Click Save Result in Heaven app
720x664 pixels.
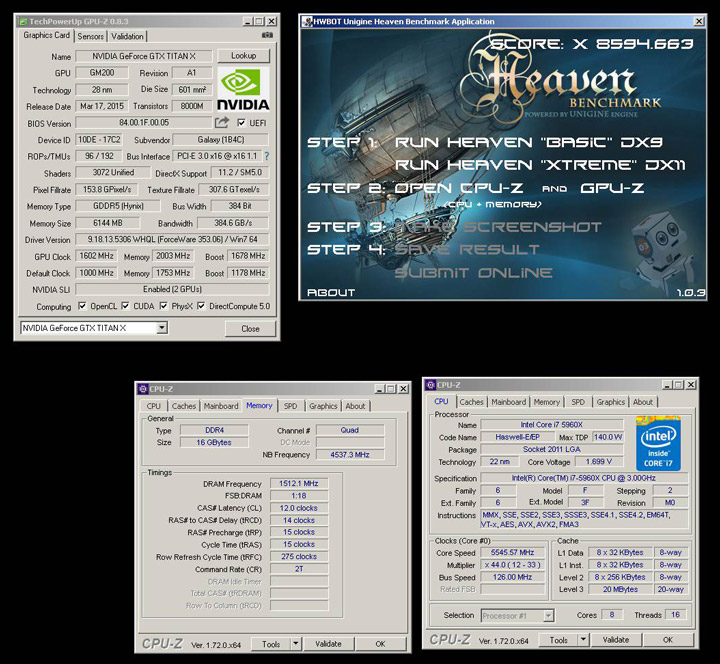[467, 249]
